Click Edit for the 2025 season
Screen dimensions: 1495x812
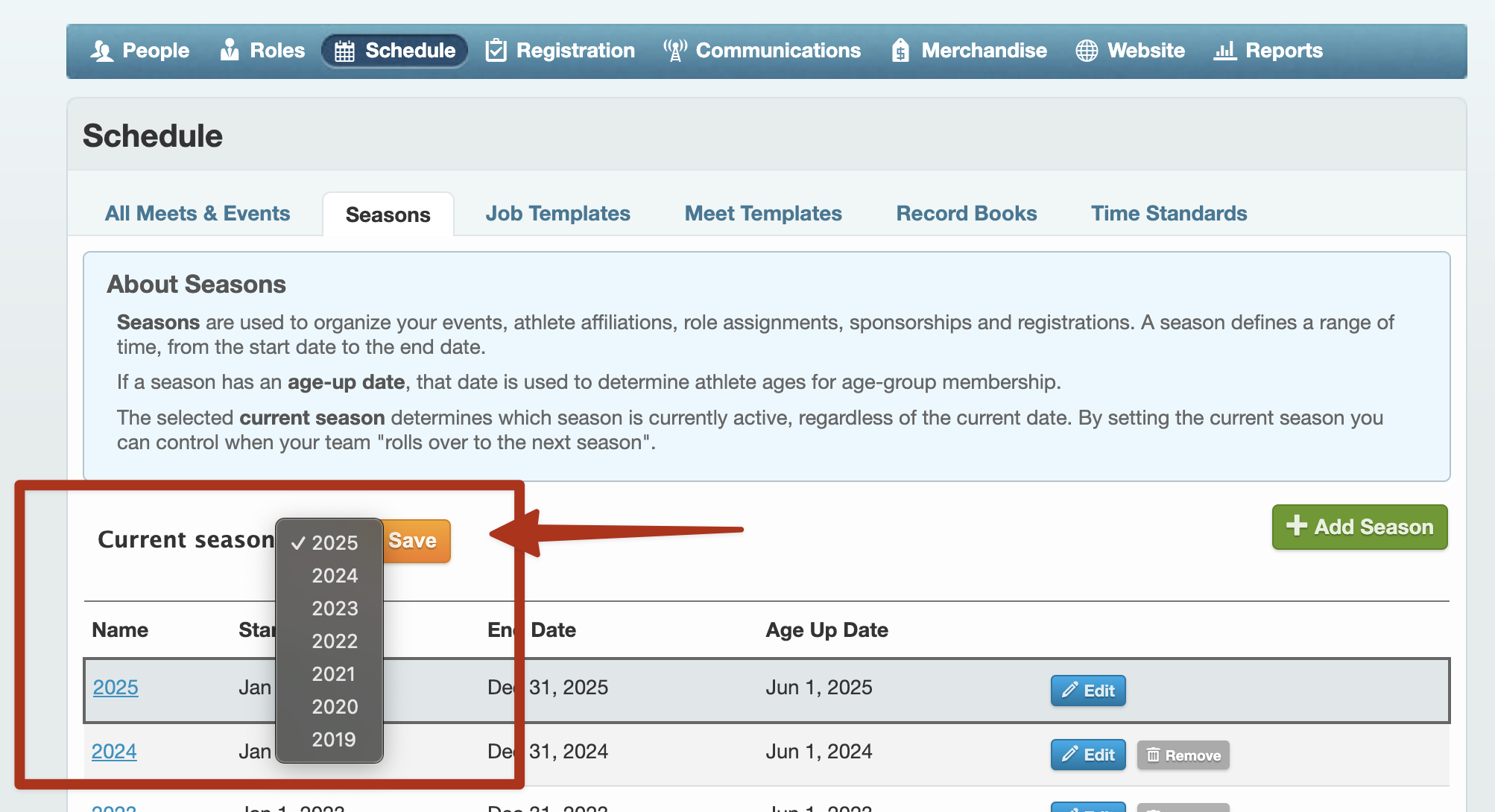[x=1088, y=691]
